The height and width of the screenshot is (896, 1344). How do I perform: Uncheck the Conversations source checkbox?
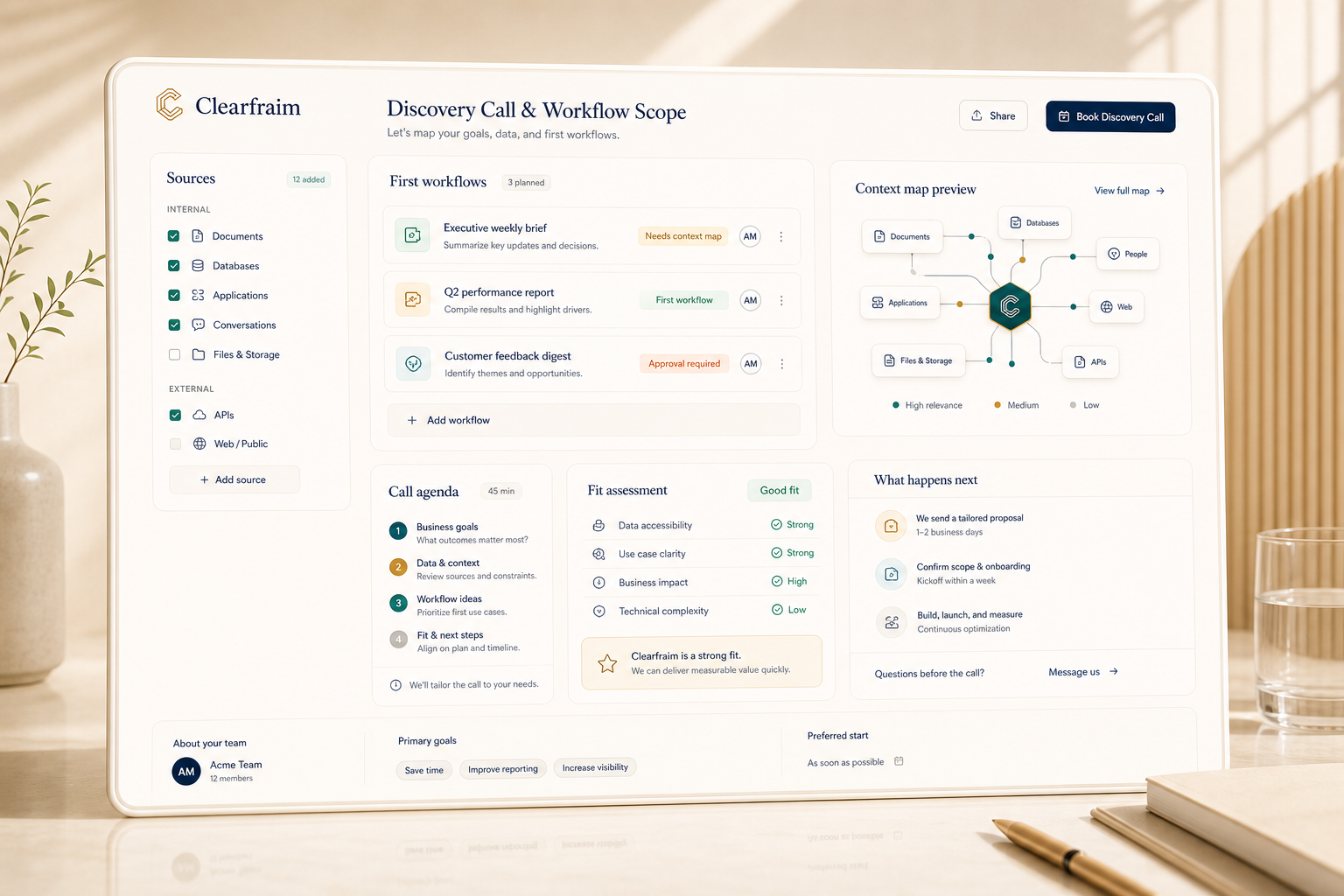pos(174,325)
